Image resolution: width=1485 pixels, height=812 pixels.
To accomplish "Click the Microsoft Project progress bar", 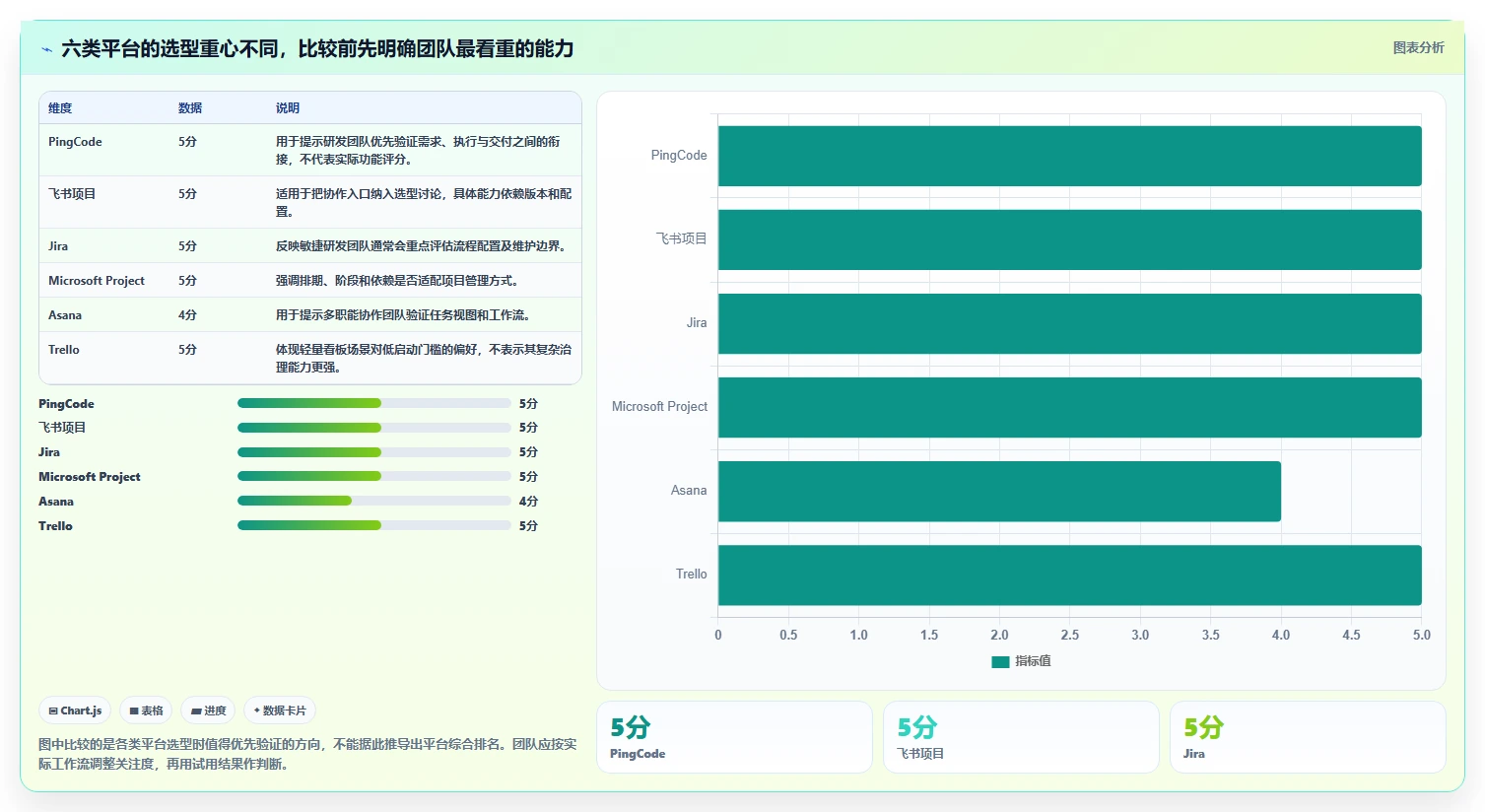I will pyautogui.click(x=374, y=476).
